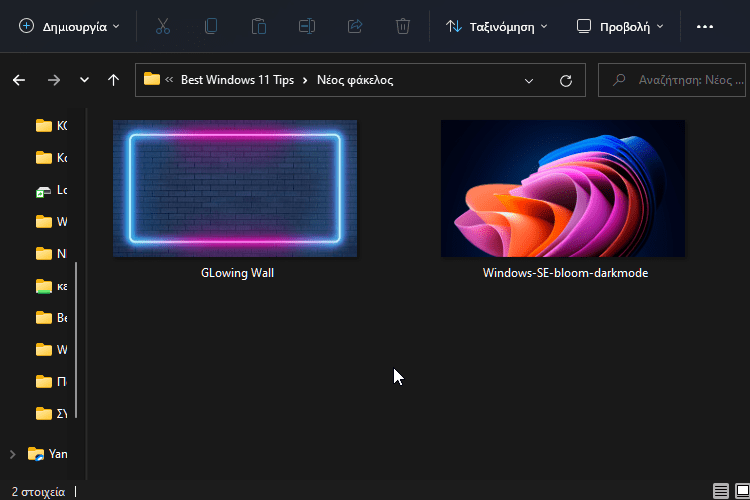Click Best Windows 11 Tips breadcrumb
Viewport: 750px width, 500px height.
237,80
